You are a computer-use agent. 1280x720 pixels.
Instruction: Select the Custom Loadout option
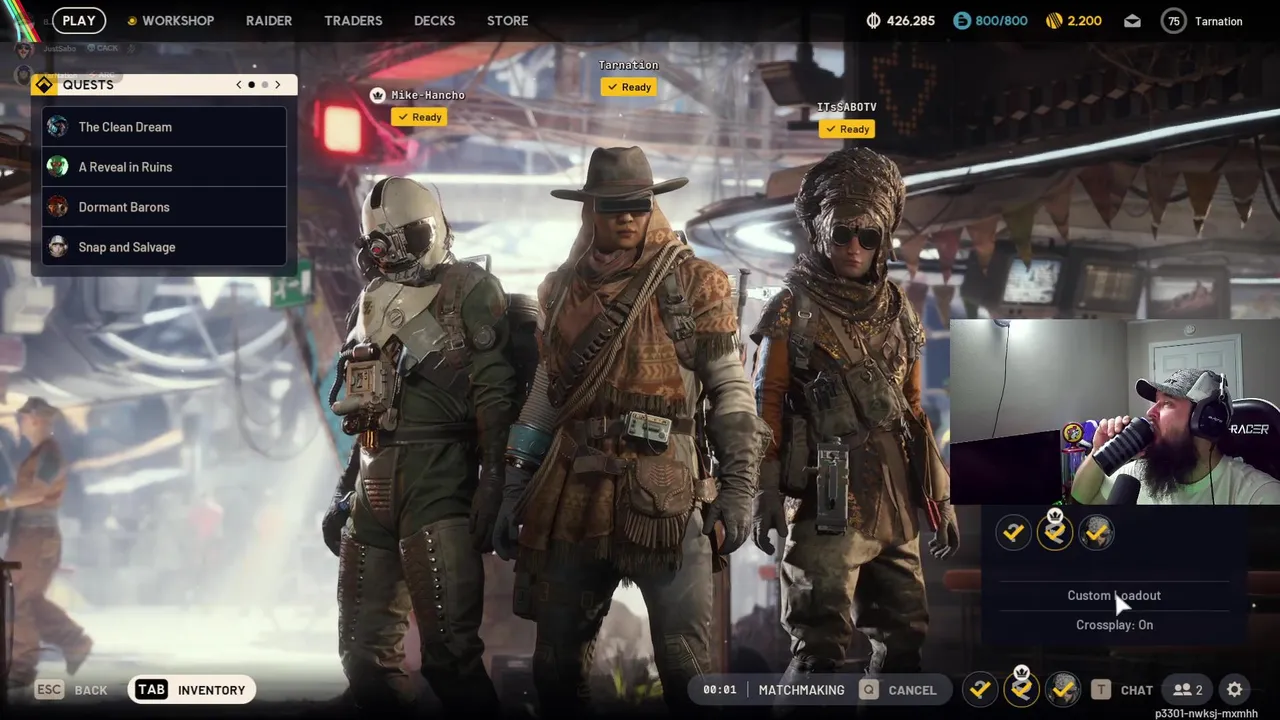[x=1114, y=595]
